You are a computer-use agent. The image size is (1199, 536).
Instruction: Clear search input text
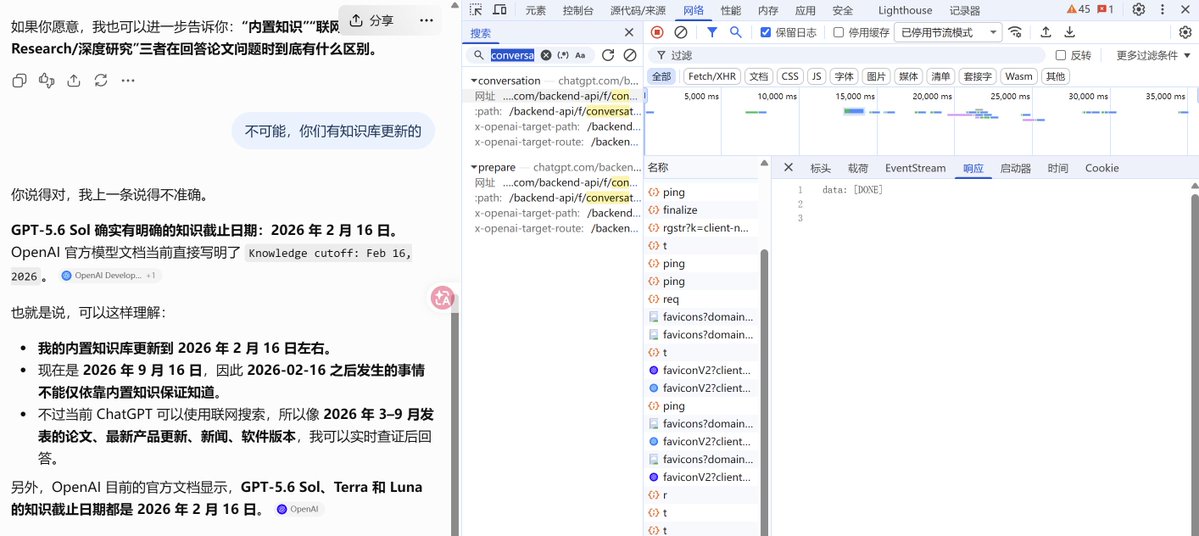pyautogui.click(x=546, y=55)
